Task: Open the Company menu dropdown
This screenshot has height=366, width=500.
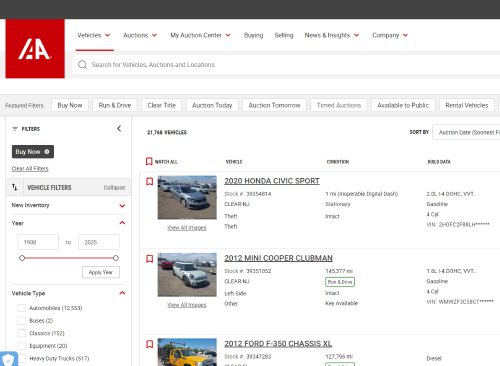Action: click(x=390, y=35)
